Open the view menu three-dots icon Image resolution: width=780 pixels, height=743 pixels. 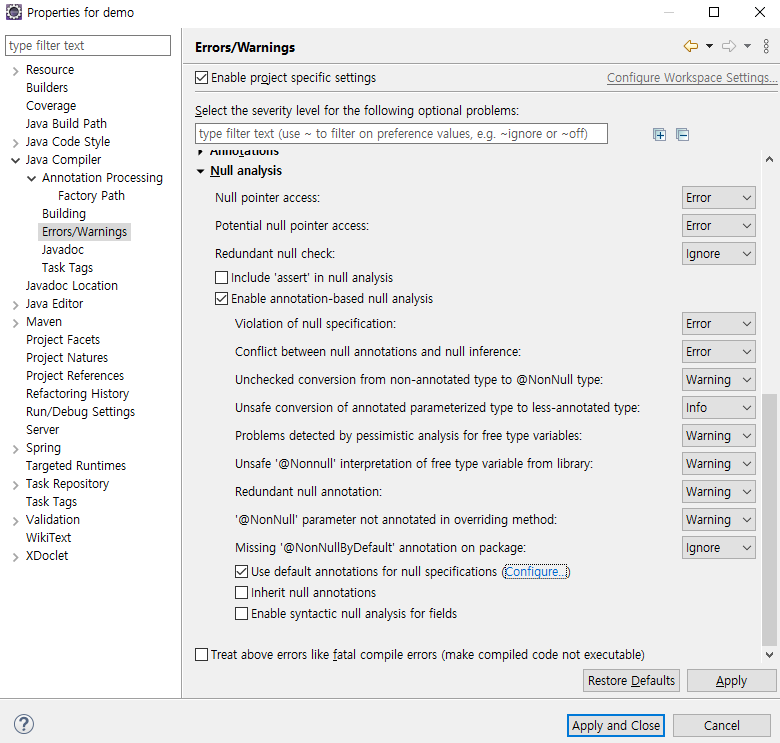766,46
